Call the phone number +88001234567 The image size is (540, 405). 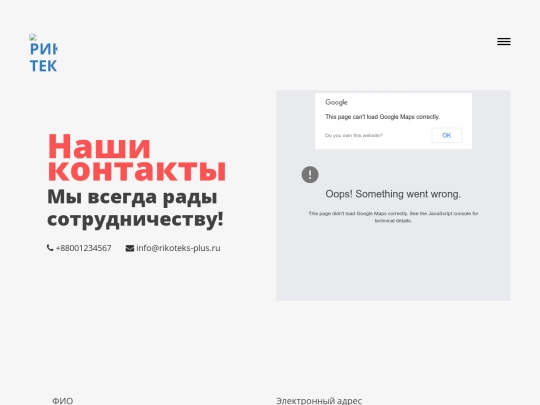[x=83, y=248]
